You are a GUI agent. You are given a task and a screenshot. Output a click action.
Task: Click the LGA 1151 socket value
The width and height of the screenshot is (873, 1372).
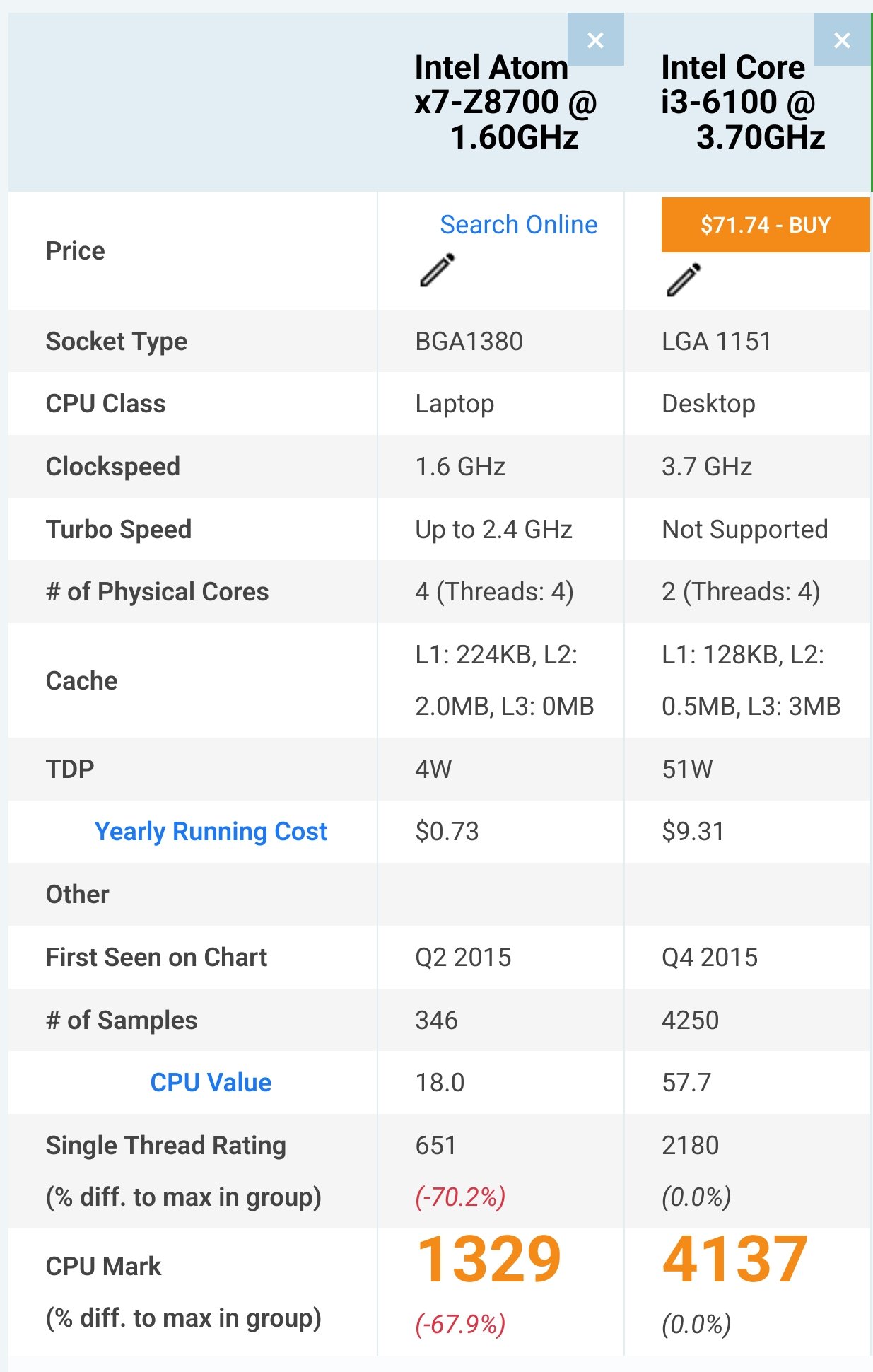[716, 342]
